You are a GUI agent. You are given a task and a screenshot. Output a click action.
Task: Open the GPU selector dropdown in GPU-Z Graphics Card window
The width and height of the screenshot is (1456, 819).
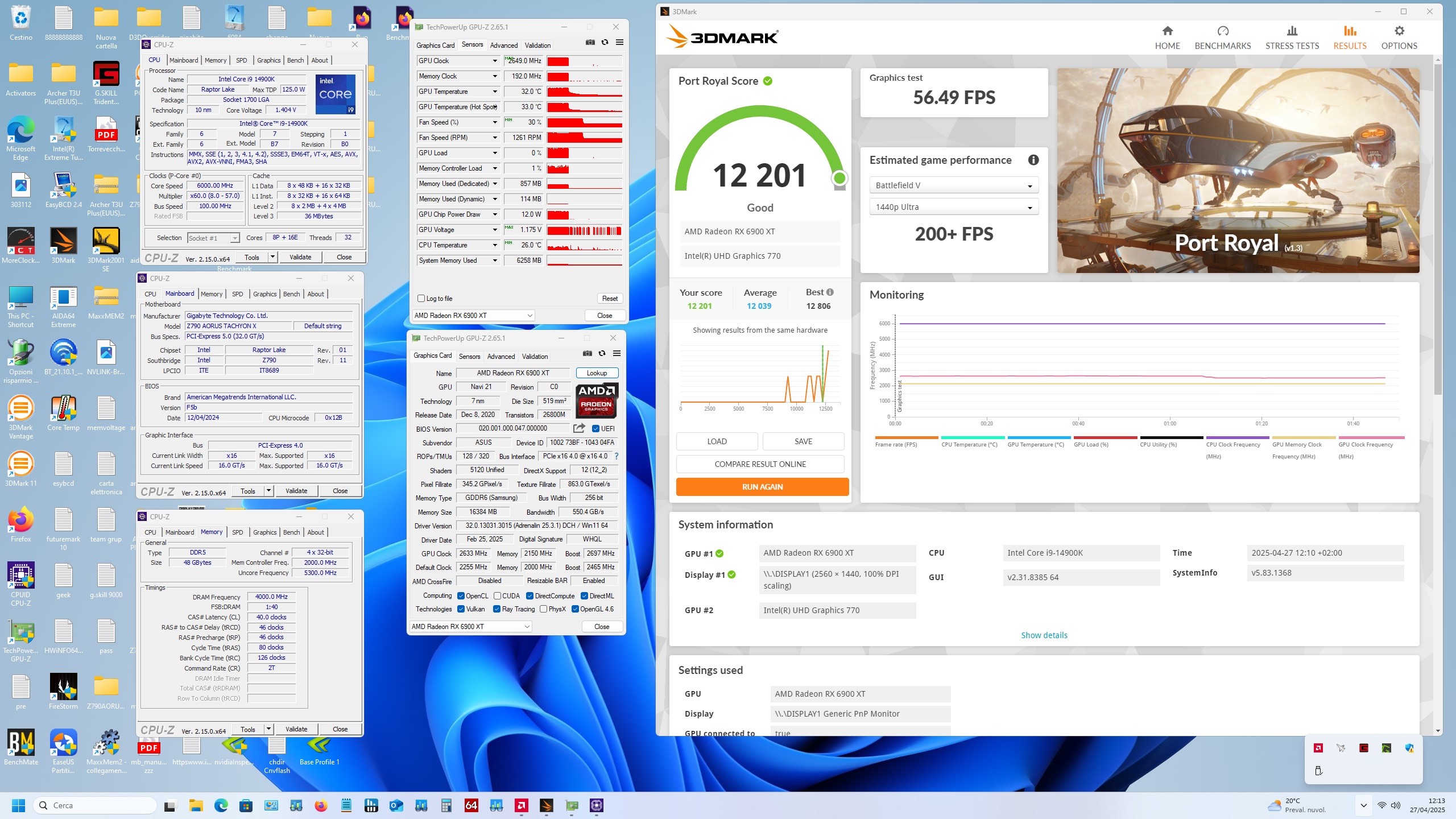470,627
